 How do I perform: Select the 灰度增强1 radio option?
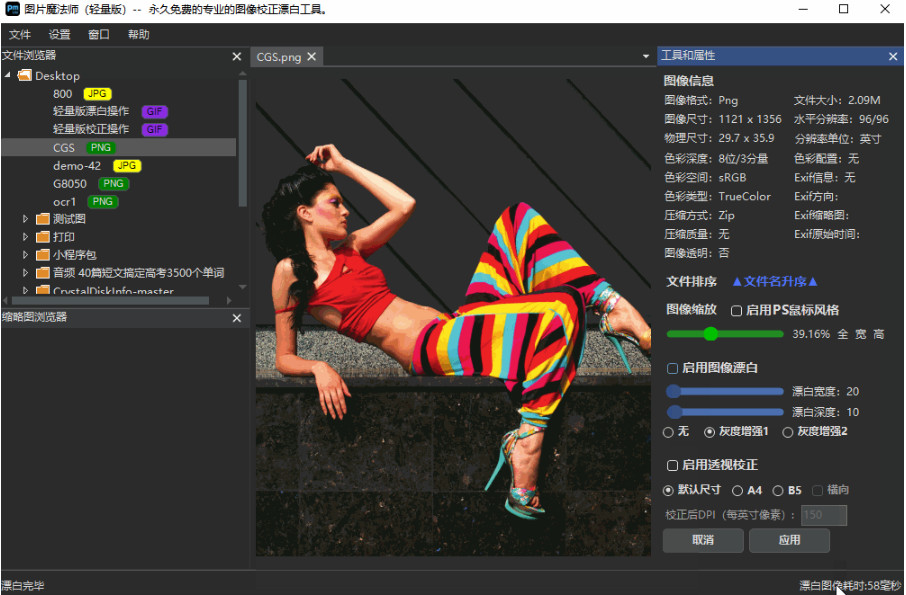[x=710, y=432]
